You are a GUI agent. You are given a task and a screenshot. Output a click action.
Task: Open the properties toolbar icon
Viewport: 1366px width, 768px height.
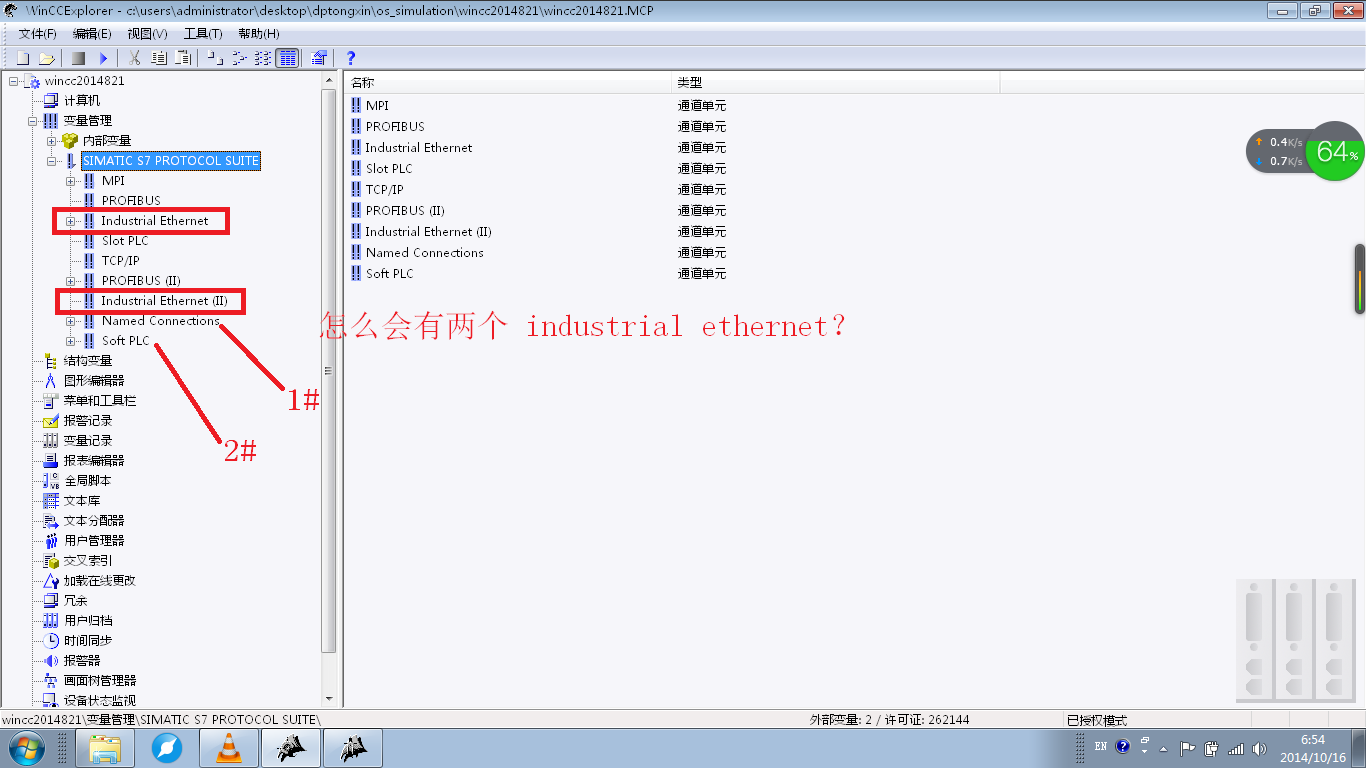pyautogui.click(x=319, y=58)
